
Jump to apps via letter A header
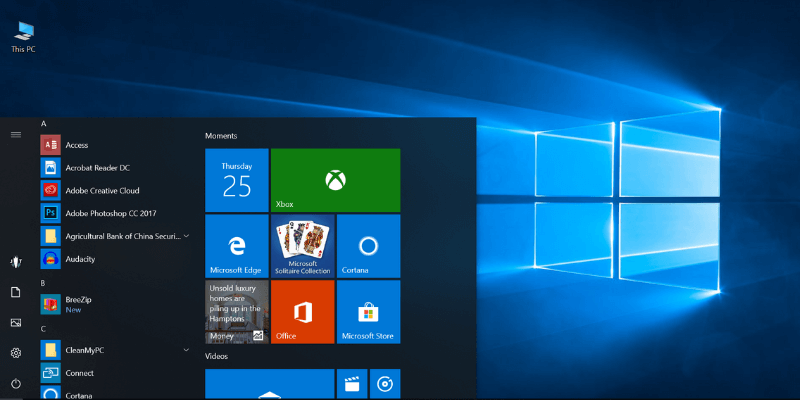click(44, 124)
